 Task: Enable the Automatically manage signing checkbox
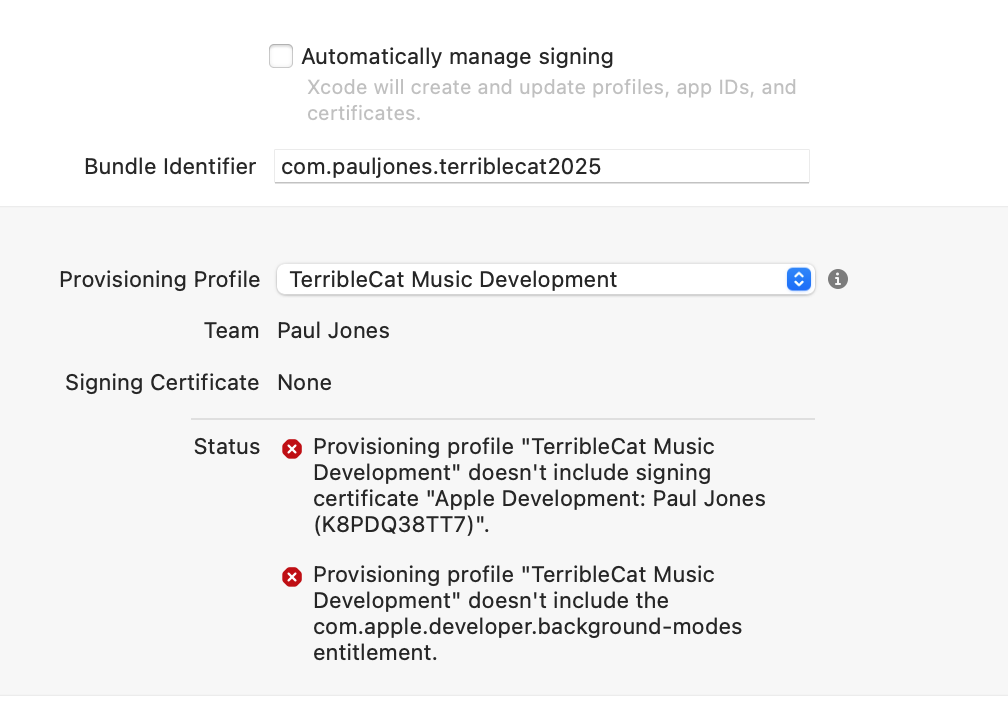[281, 56]
